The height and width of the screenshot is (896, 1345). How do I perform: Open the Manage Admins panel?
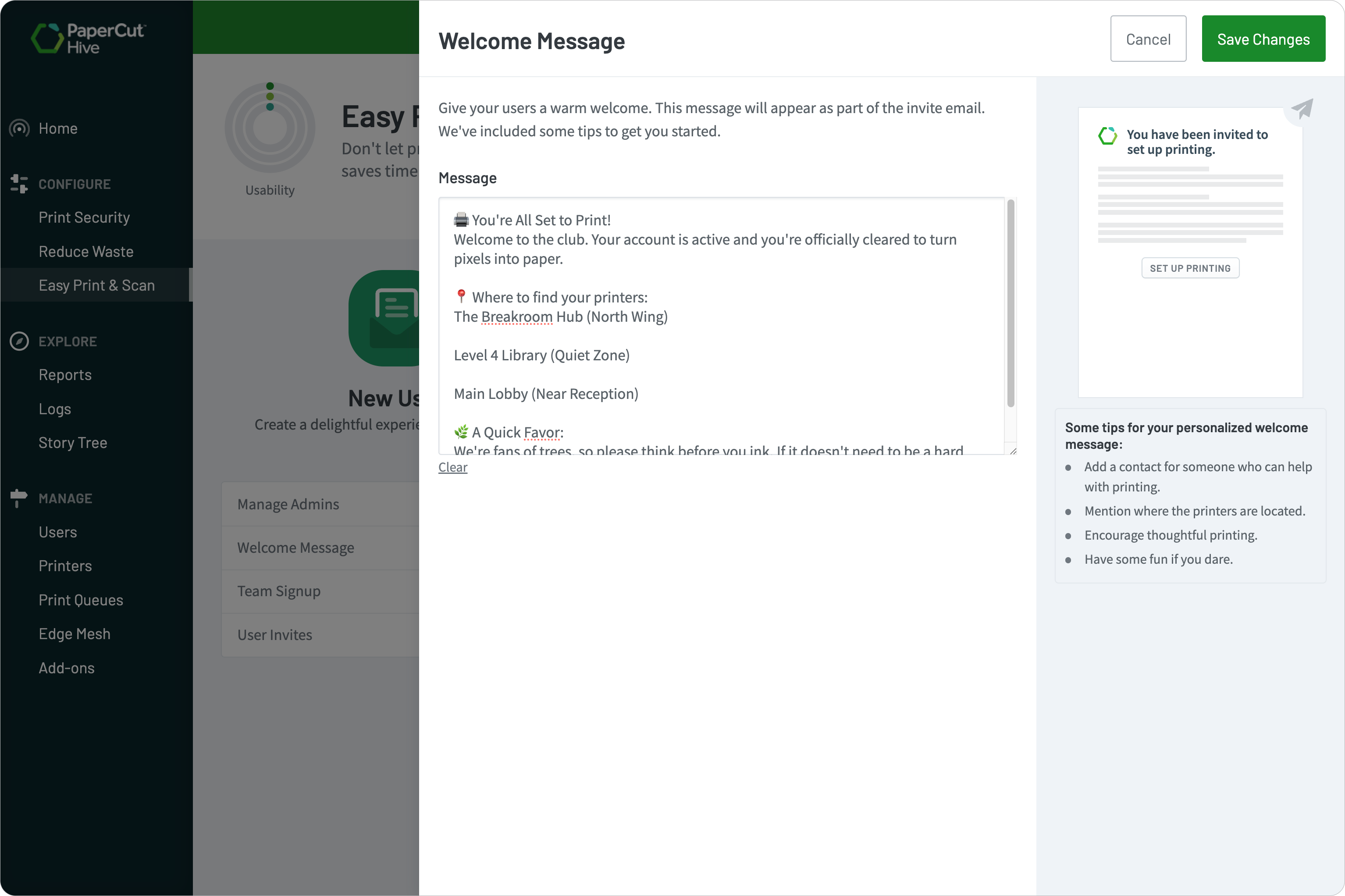(288, 504)
